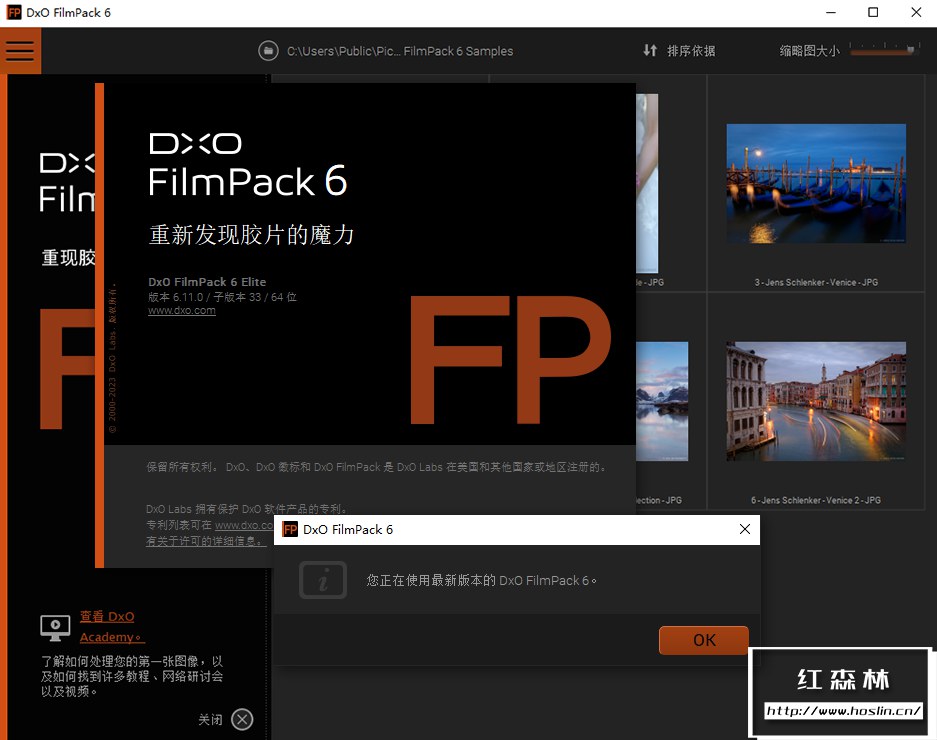Maximize the DxO FilmPack 6 window
The width and height of the screenshot is (937, 740).
[x=873, y=13]
